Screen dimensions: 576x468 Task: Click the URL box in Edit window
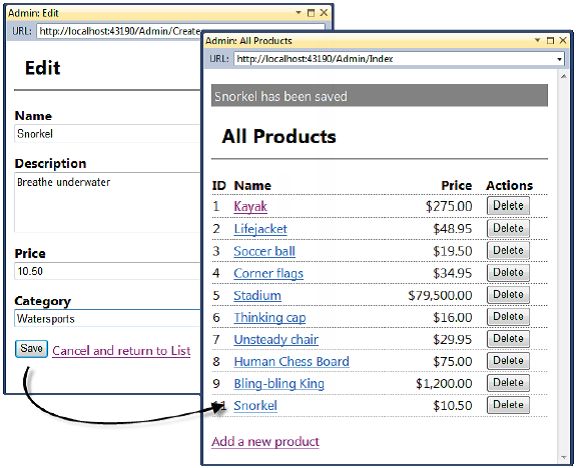pyautogui.click(x=119, y=31)
